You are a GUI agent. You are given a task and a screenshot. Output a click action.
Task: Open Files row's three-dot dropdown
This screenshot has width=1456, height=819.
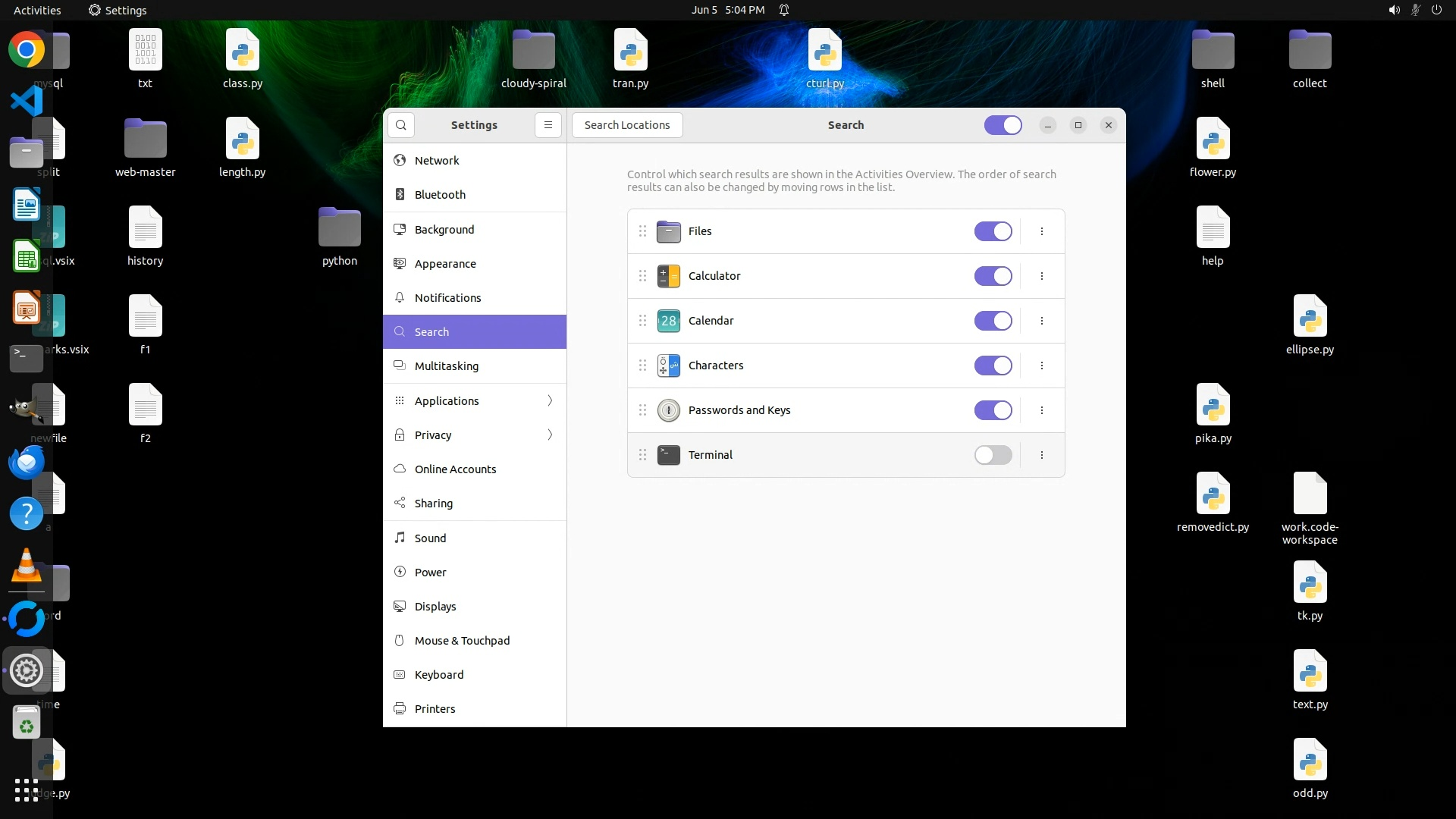[1042, 231]
